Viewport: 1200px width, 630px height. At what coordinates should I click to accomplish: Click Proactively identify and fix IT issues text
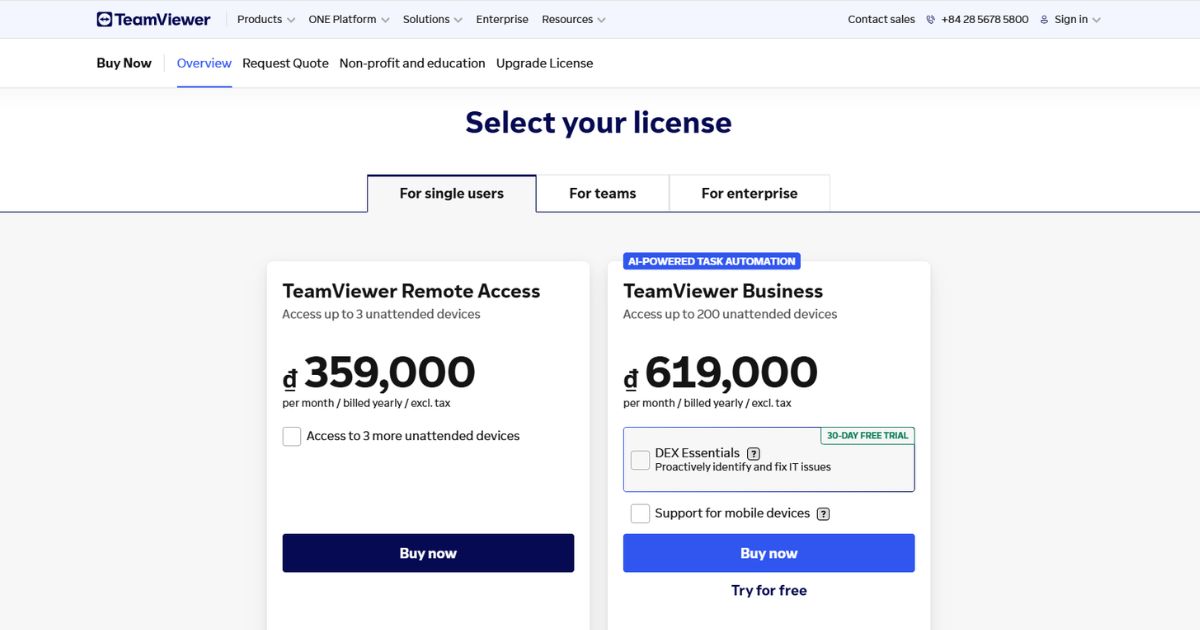click(x=743, y=467)
